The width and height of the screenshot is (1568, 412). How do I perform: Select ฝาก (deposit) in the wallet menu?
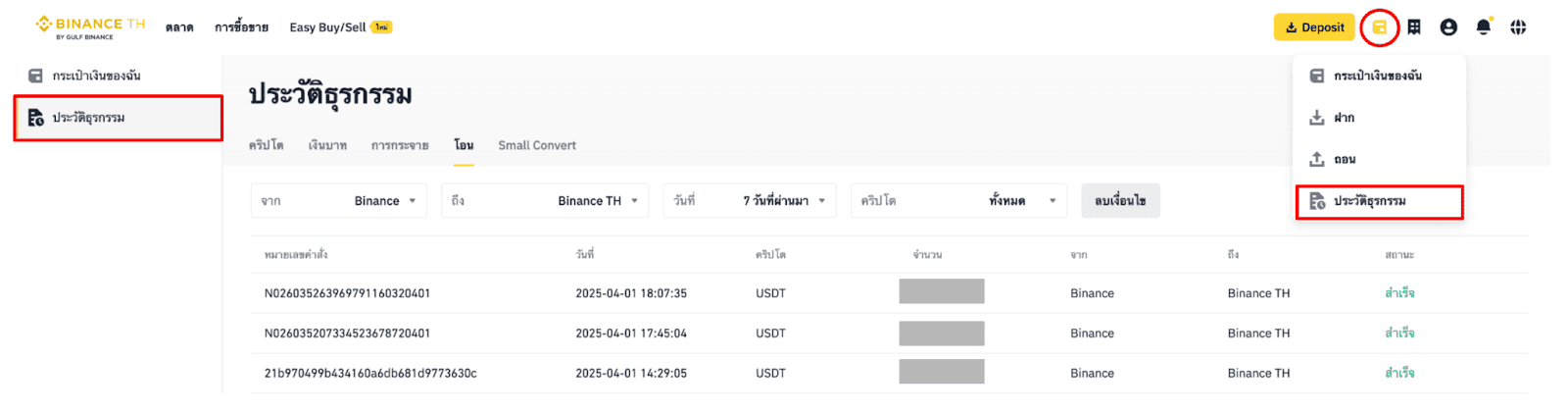tap(1344, 118)
